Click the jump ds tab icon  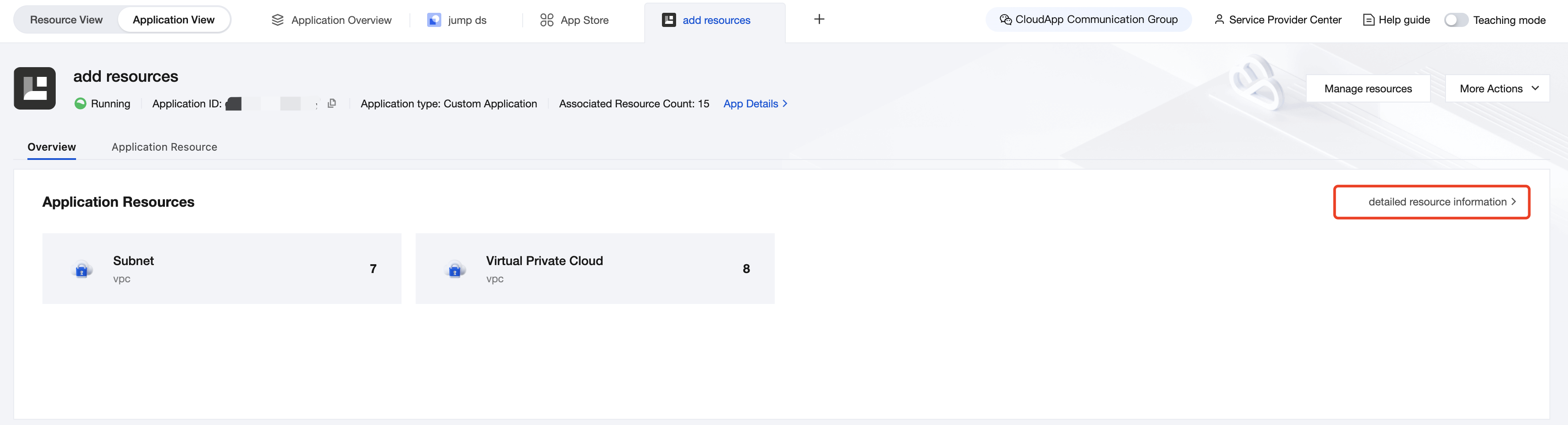click(434, 20)
